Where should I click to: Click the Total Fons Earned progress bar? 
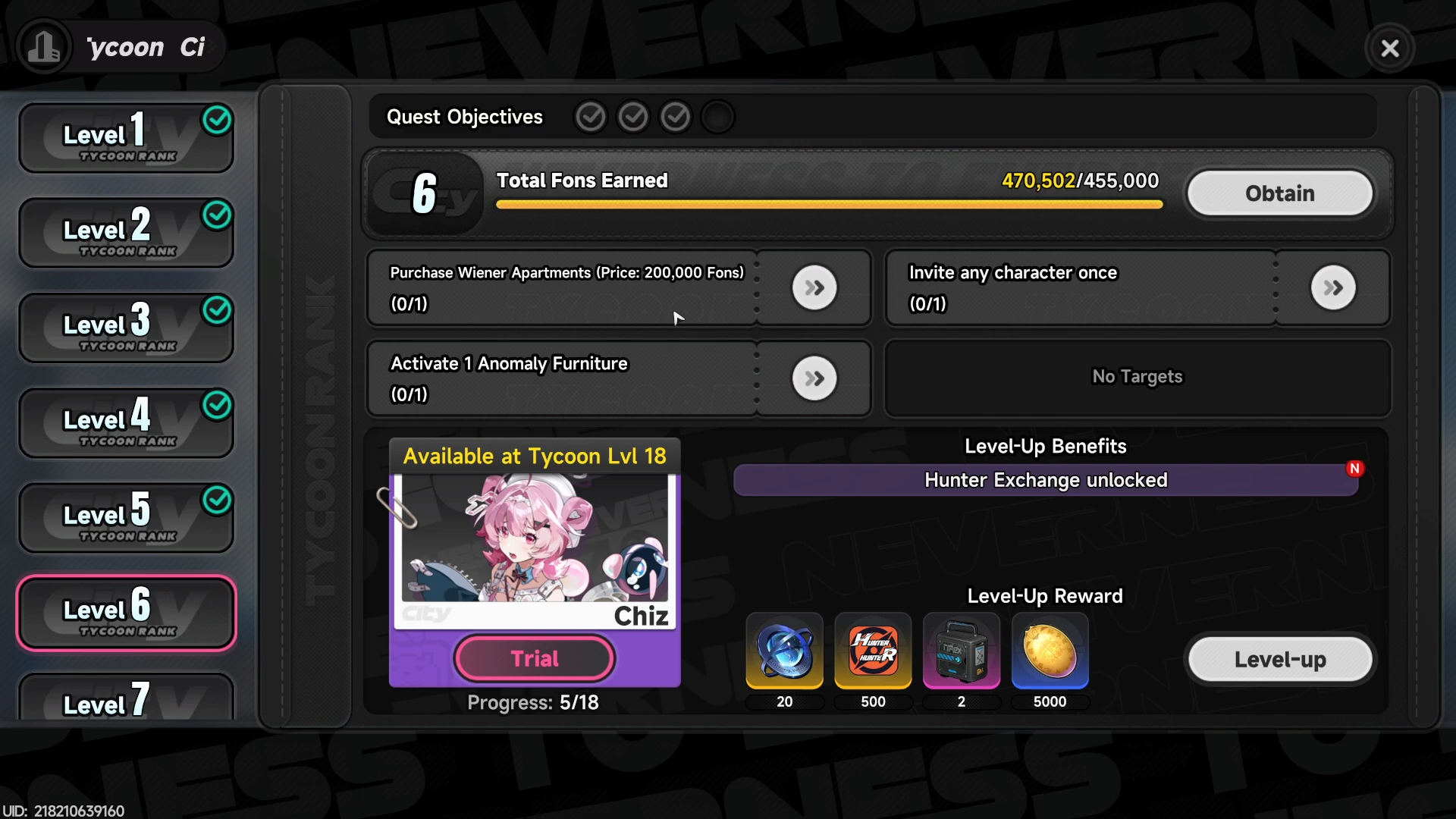[829, 204]
